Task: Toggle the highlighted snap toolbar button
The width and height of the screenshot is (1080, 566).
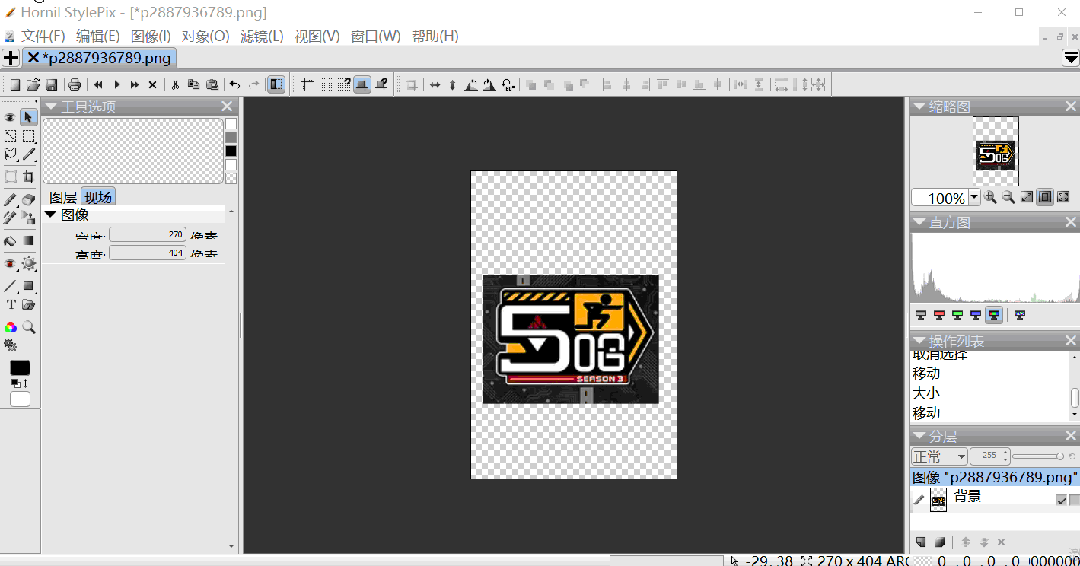Action: coord(362,85)
